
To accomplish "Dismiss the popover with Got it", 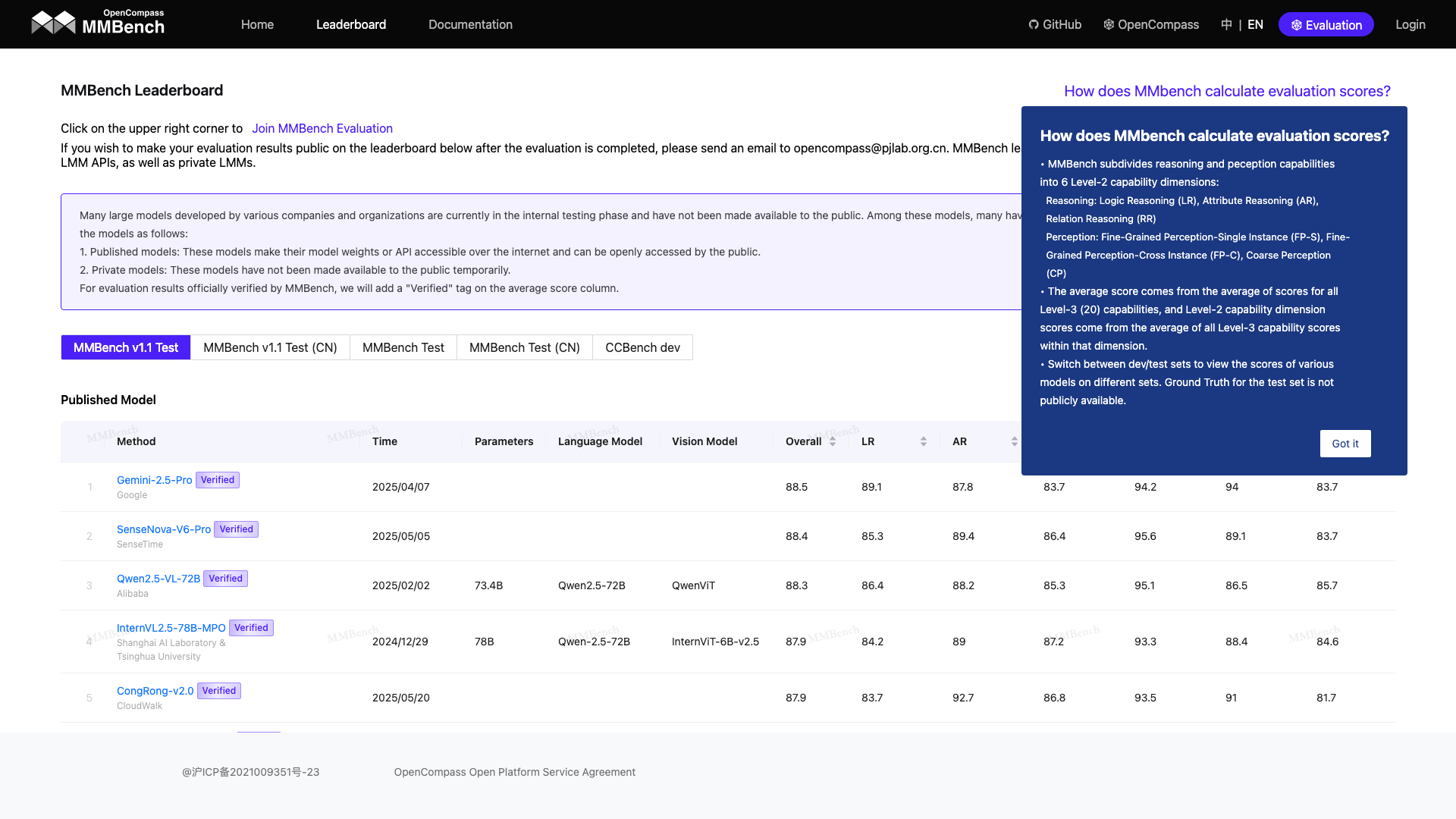I will [1345, 444].
